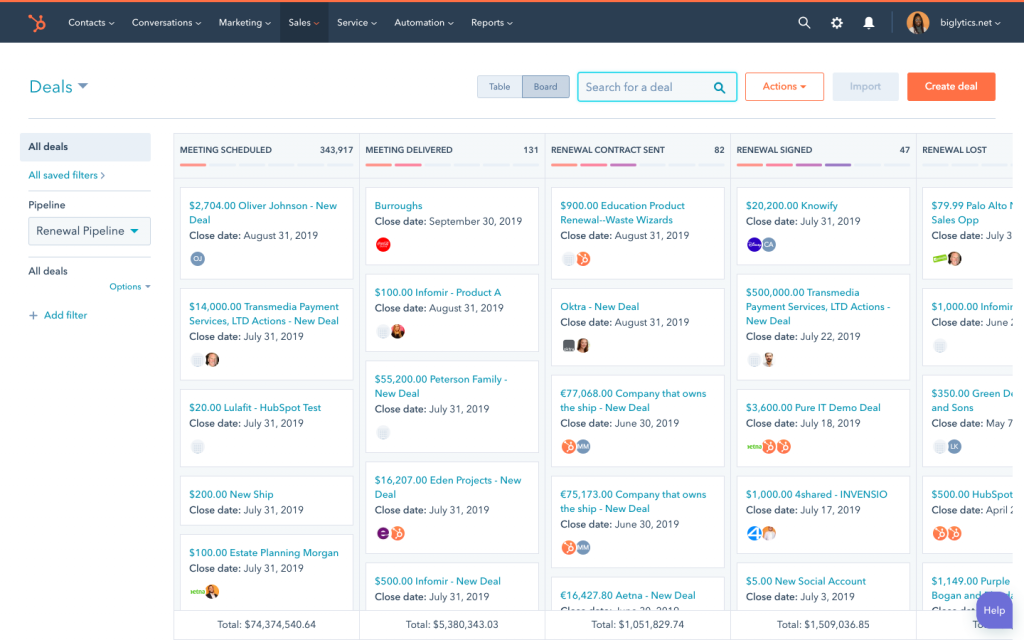Click the magnifier icon inside deal search
Image resolution: width=1024 pixels, height=640 pixels.
719,88
